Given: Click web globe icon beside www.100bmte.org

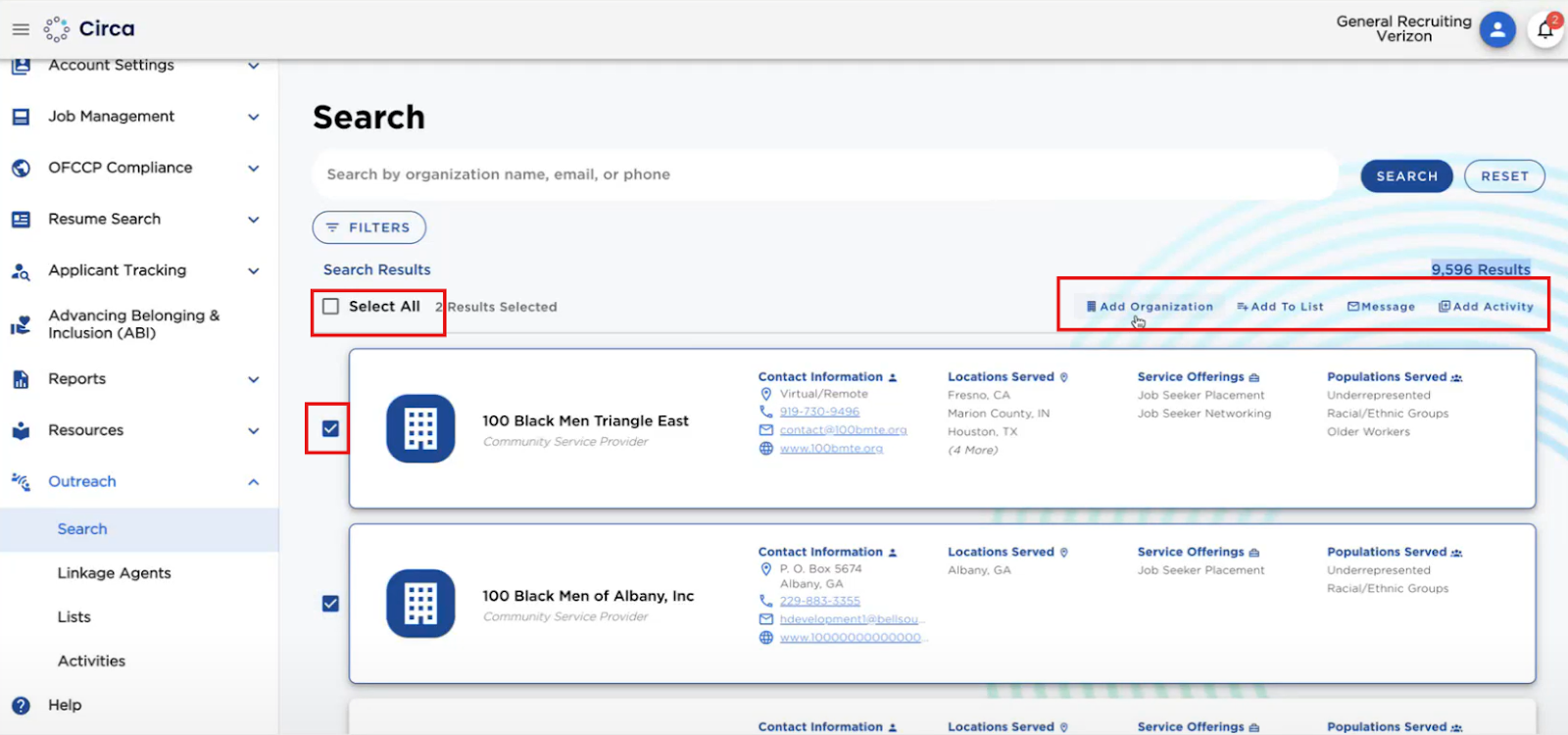Looking at the screenshot, I should coord(766,448).
